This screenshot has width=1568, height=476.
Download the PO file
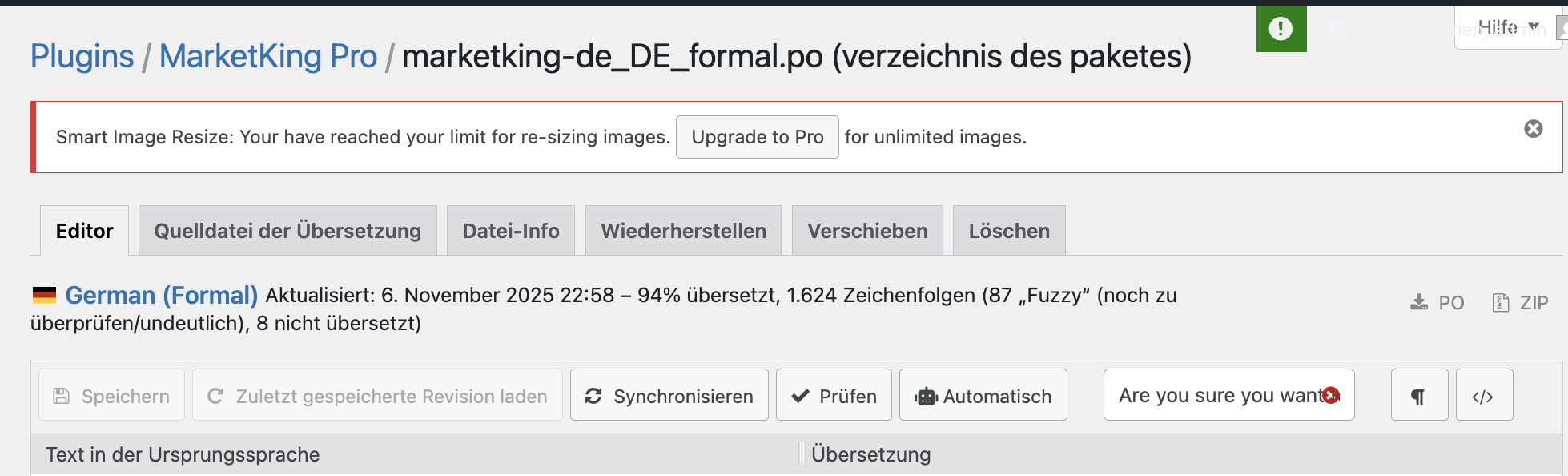(1437, 303)
